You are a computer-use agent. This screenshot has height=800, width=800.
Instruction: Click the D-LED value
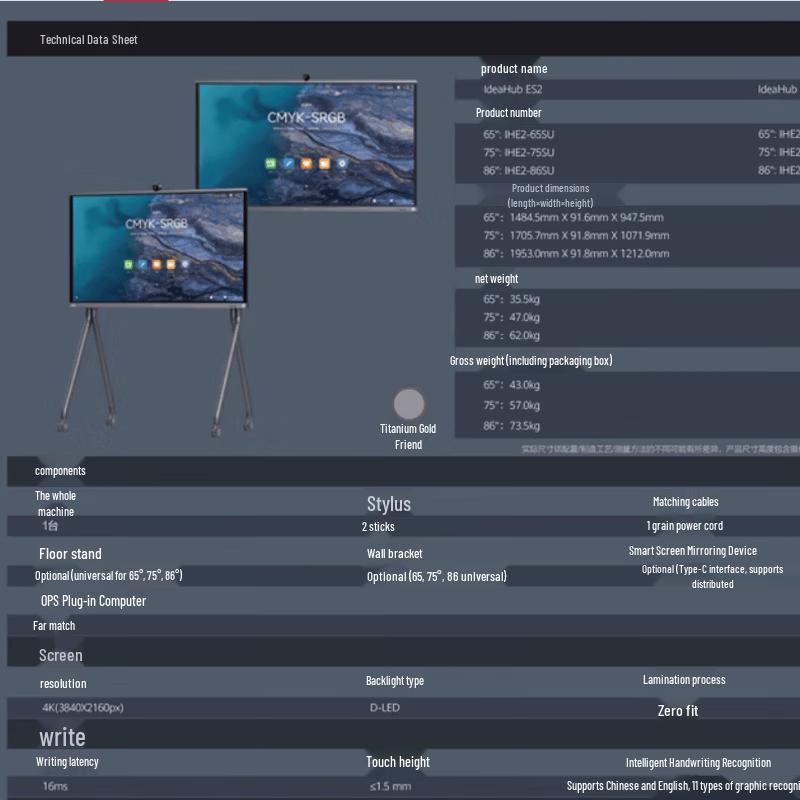click(385, 708)
